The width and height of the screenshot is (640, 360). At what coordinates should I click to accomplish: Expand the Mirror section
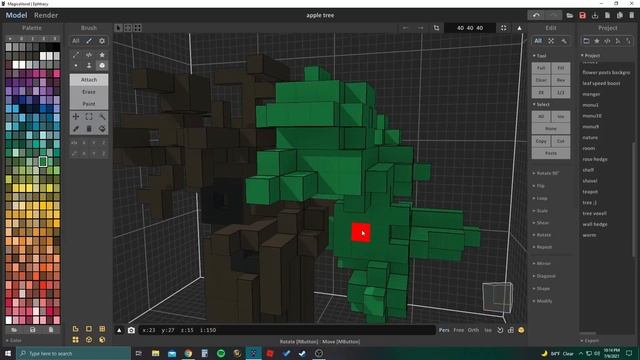tap(542, 264)
